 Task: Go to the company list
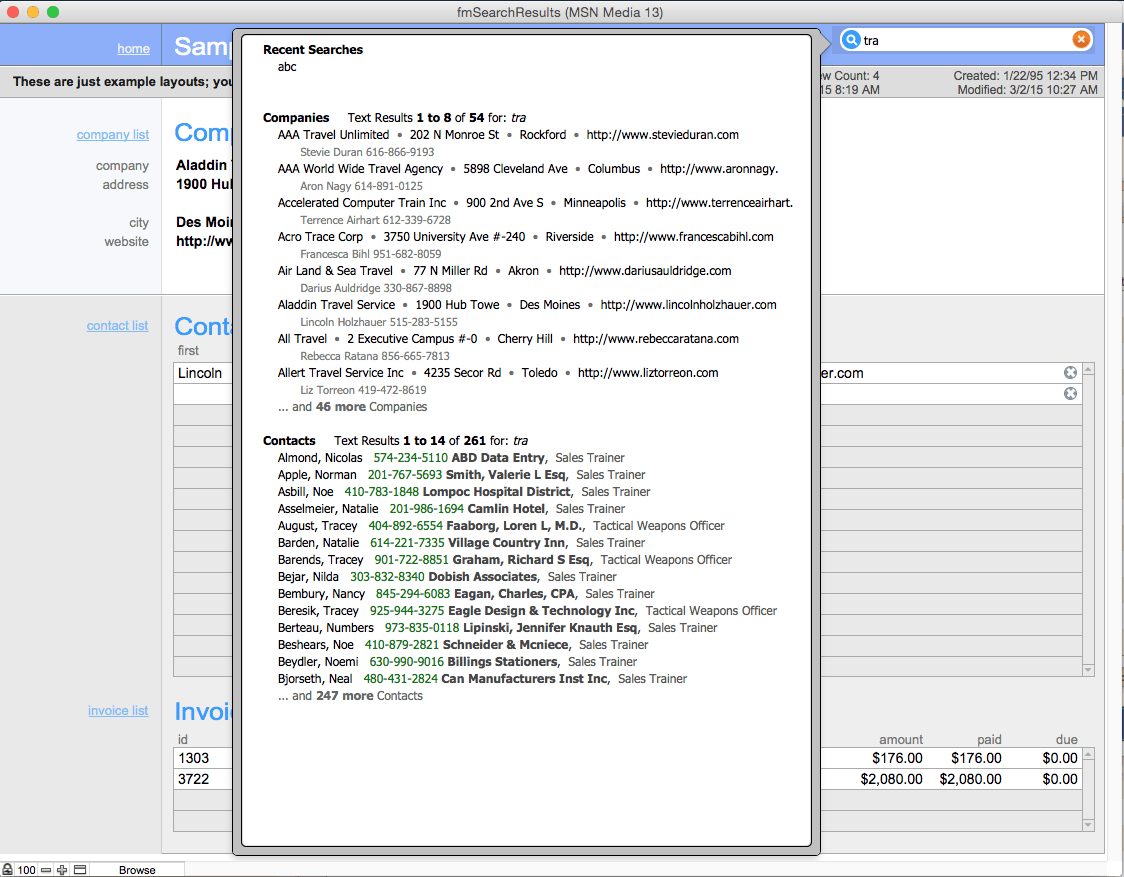(x=112, y=135)
